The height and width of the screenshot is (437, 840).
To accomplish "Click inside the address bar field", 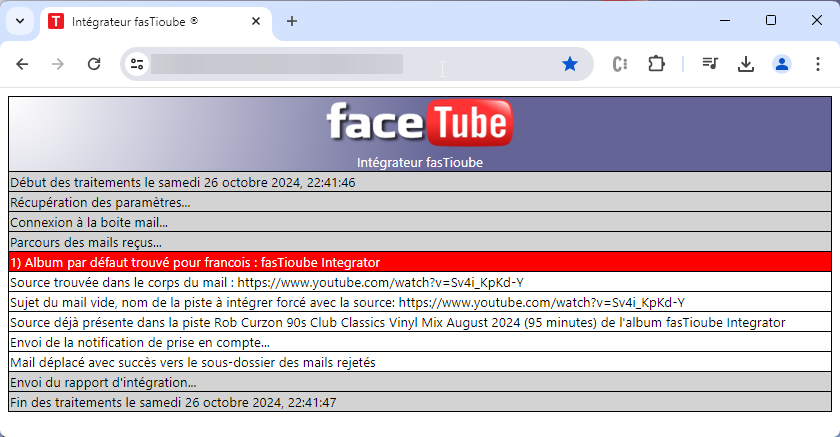I will click(x=350, y=64).
